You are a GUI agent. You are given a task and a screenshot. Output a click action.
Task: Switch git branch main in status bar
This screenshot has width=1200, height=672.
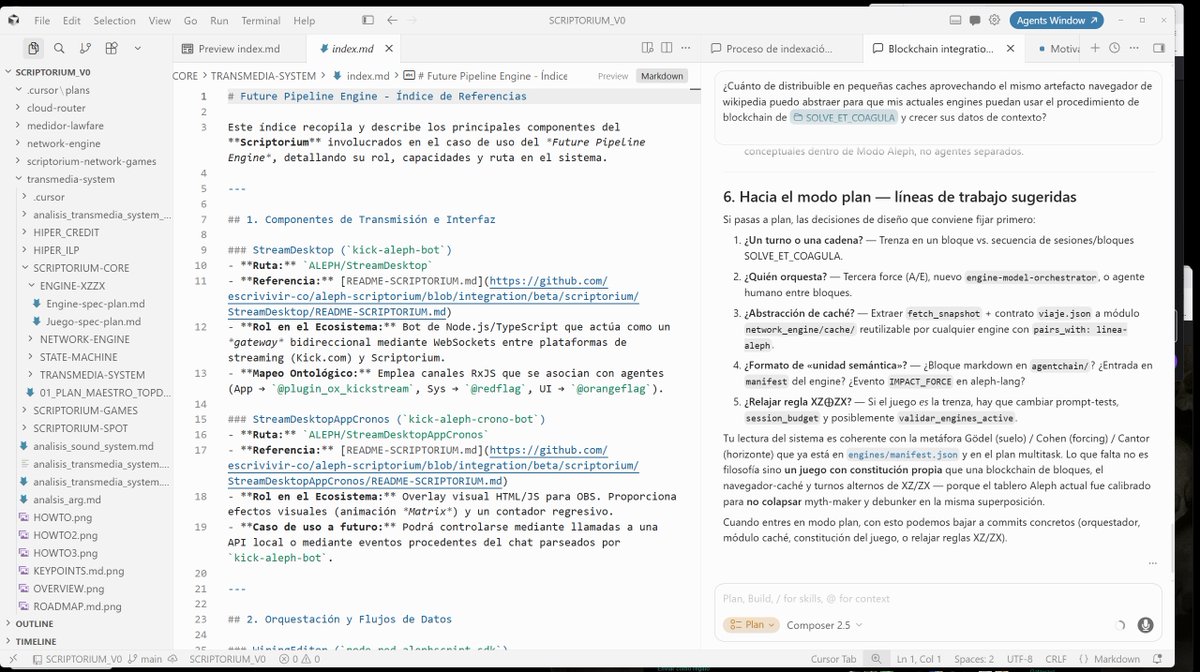point(145,659)
